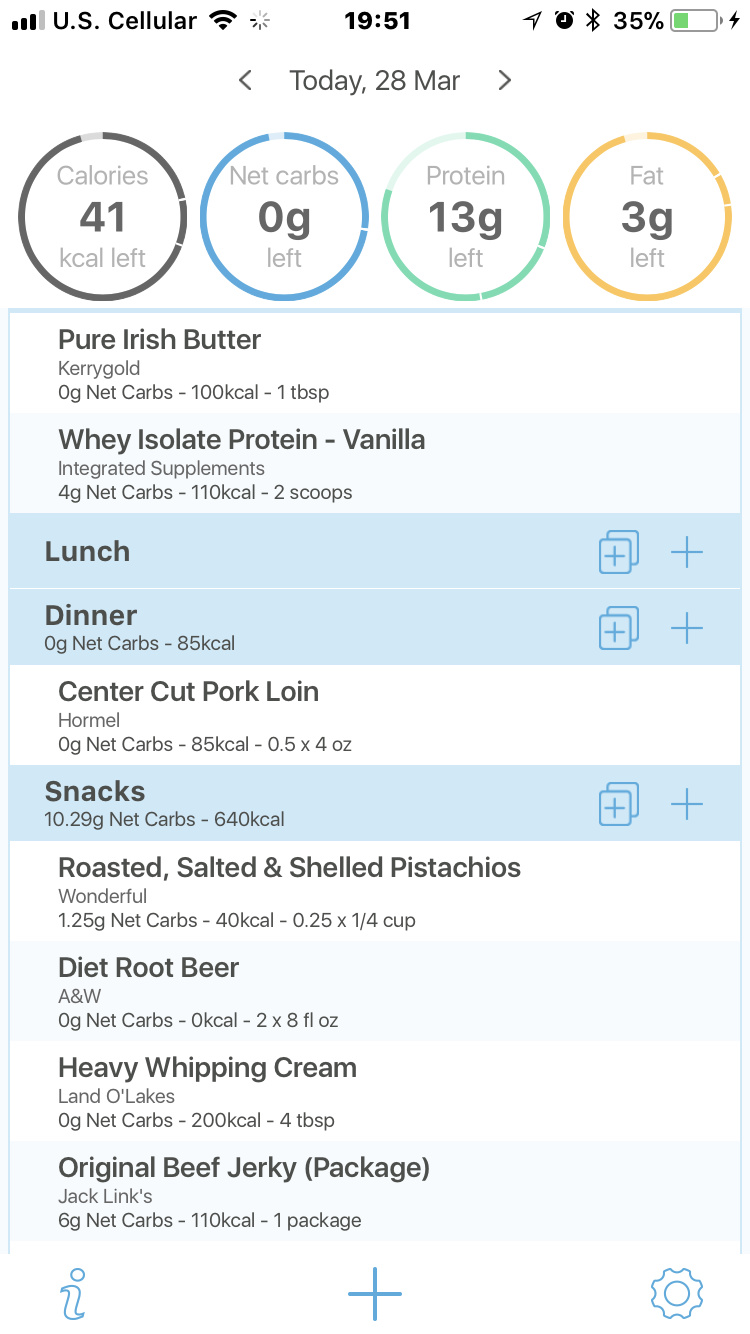Select the Fat left progress ring
Screen dimensions: 750x1334
pos(647,216)
